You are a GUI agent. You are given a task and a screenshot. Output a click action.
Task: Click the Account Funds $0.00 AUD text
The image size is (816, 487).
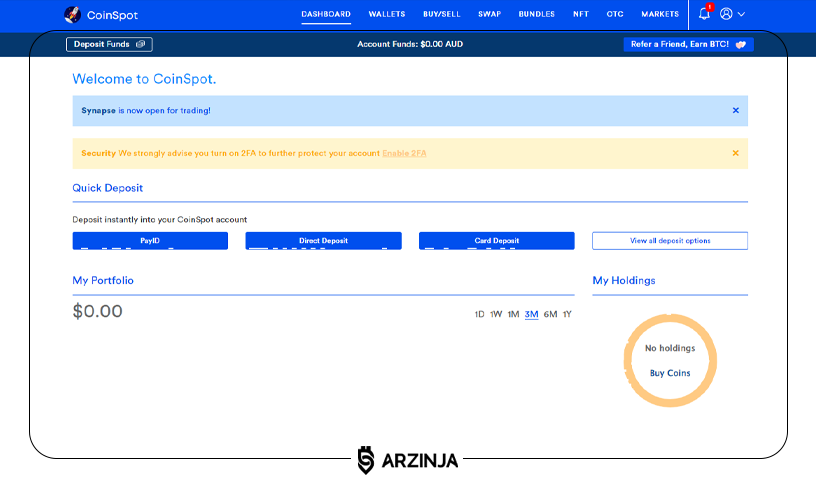410,44
